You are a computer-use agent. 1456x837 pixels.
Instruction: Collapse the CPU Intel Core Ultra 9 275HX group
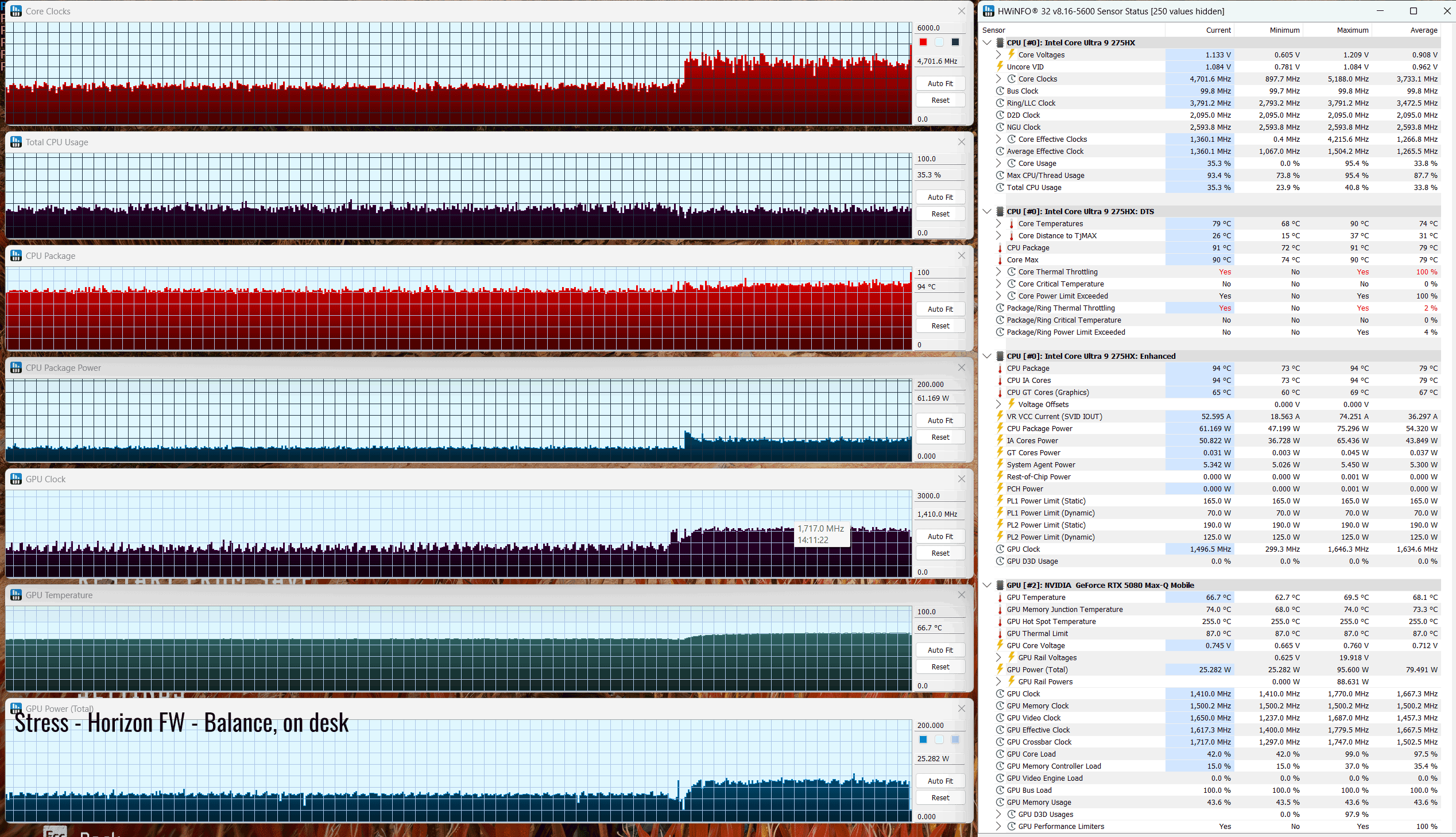tap(987, 42)
